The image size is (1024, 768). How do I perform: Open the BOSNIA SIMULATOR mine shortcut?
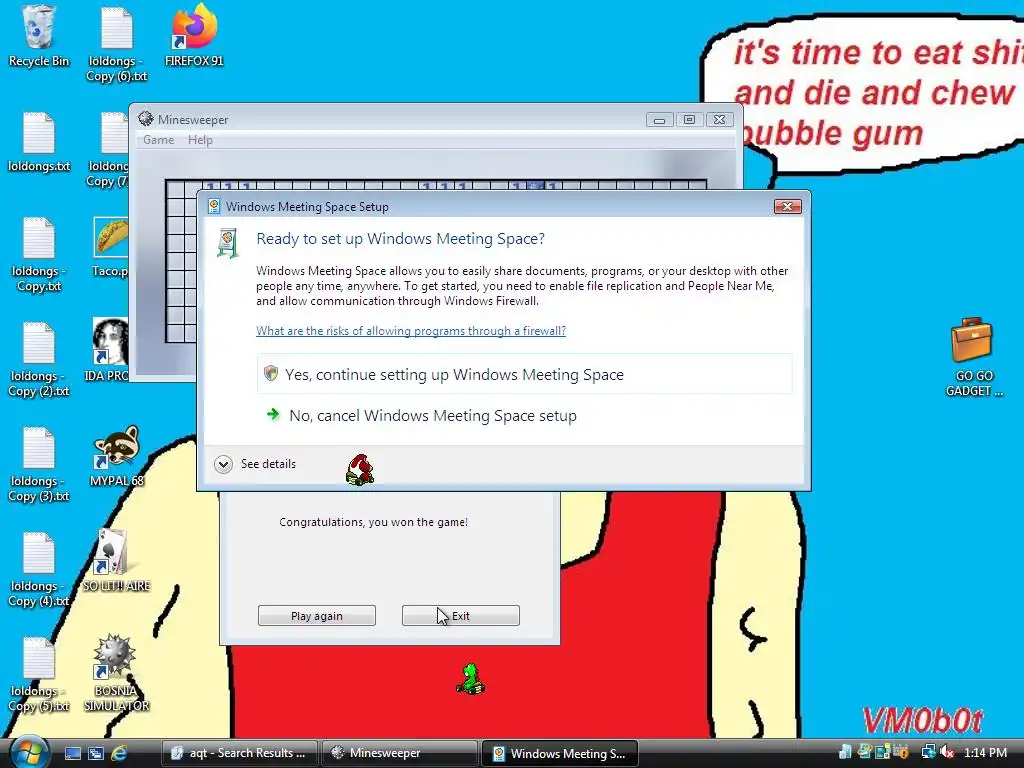pos(116,673)
